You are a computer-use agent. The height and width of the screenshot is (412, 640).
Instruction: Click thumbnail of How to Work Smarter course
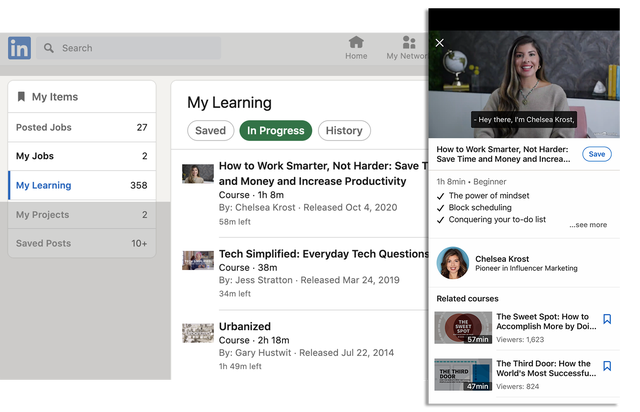(198, 174)
